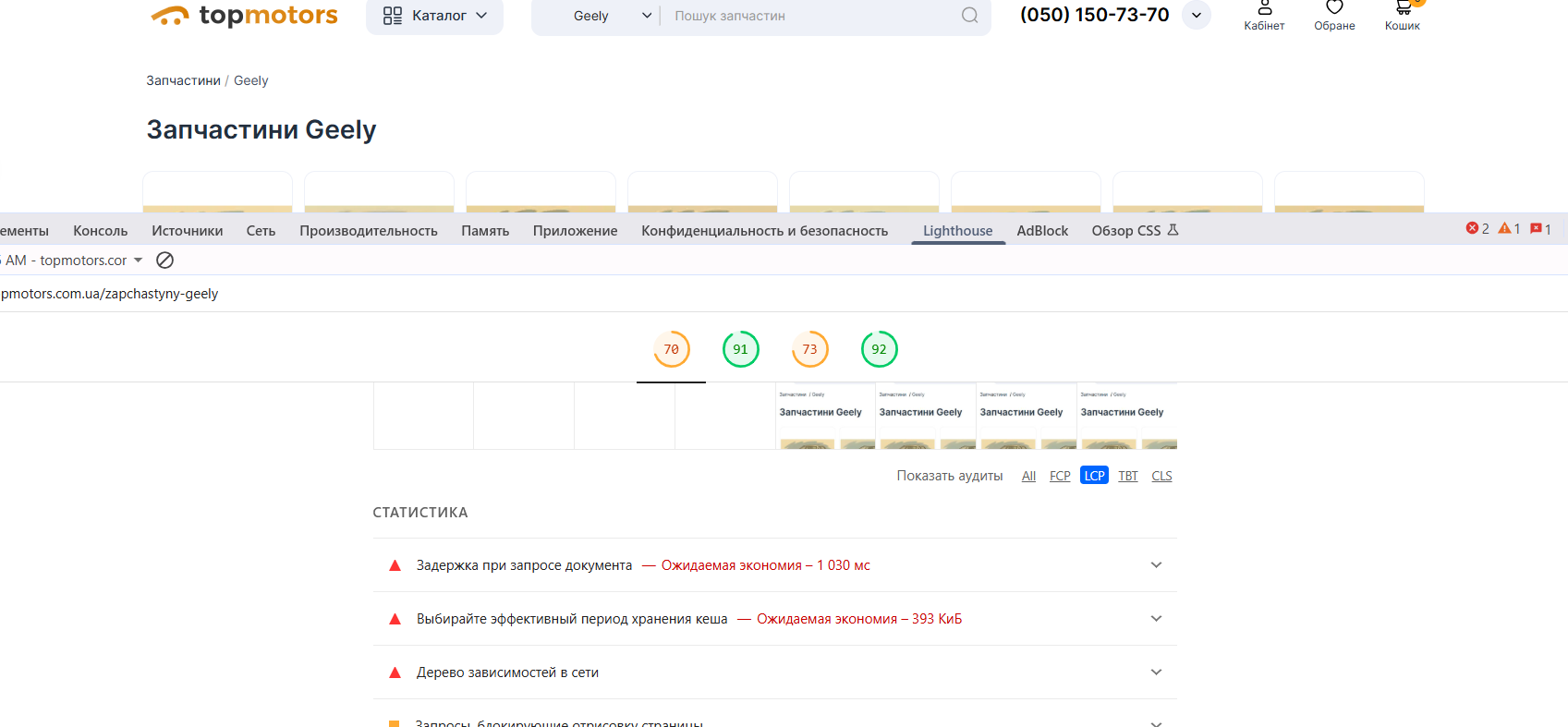Open Конфиденциальность и безопасность tab
The width and height of the screenshot is (1568, 727).
click(765, 231)
